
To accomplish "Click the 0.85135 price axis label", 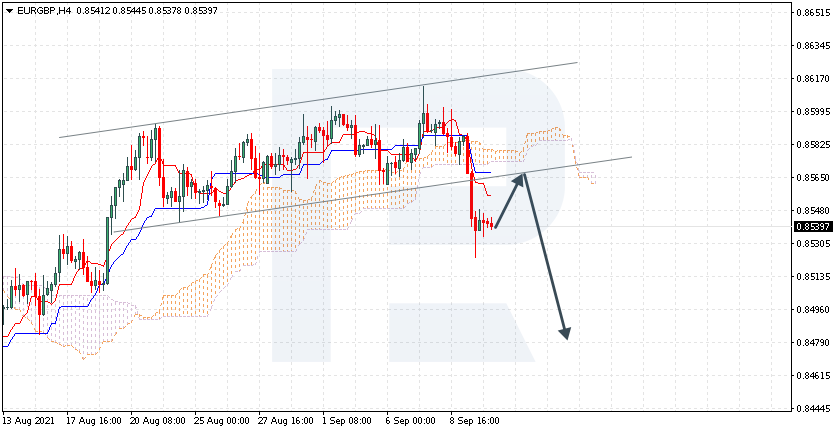I will point(811,277).
